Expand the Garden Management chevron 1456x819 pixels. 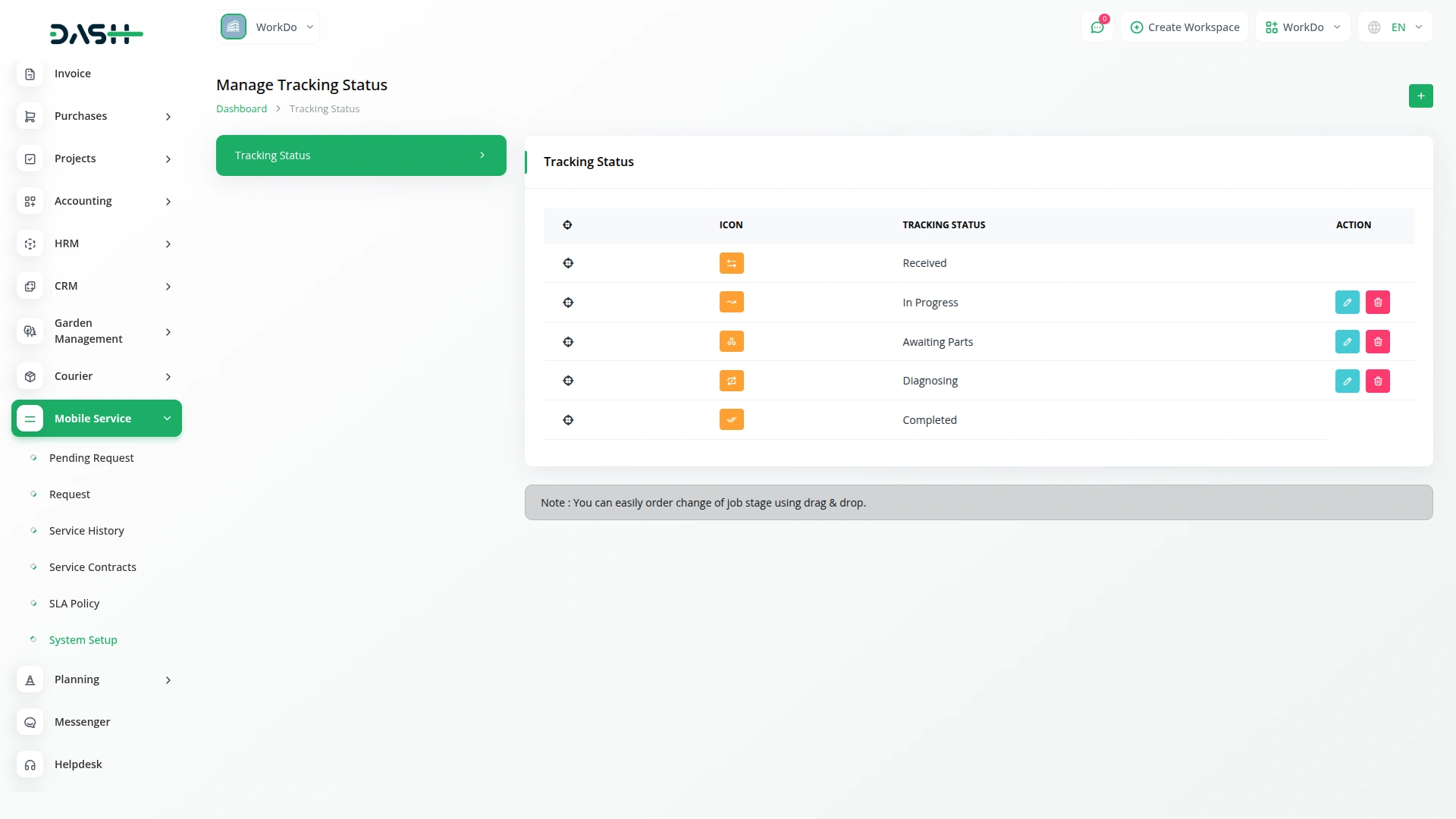168,332
